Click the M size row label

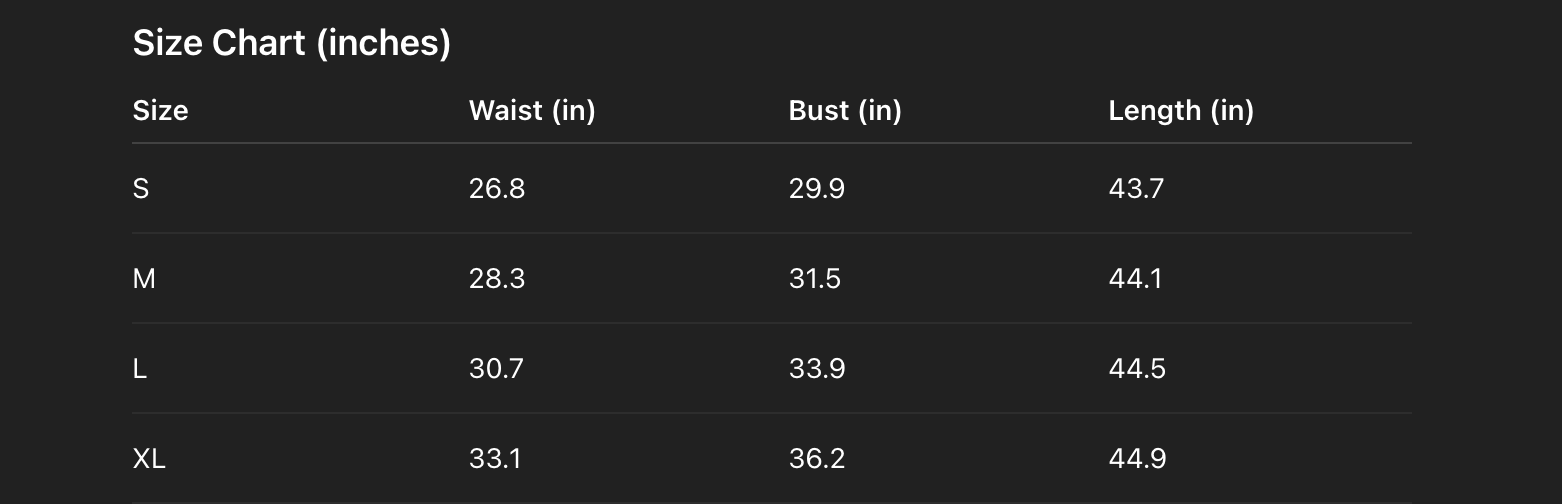pyautogui.click(x=144, y=278)
